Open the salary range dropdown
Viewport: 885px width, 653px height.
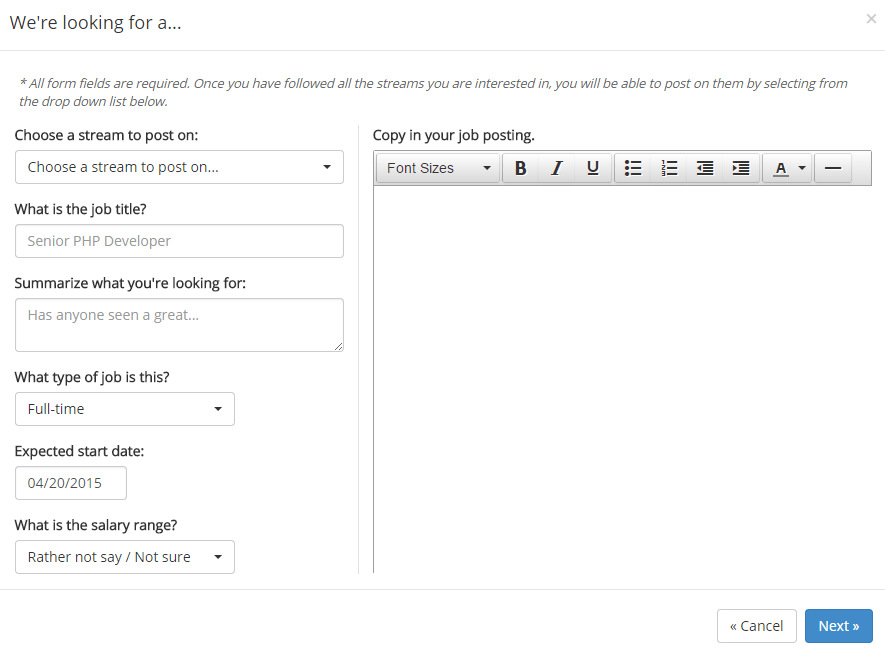pyautogui.click(x=125, y=557)
